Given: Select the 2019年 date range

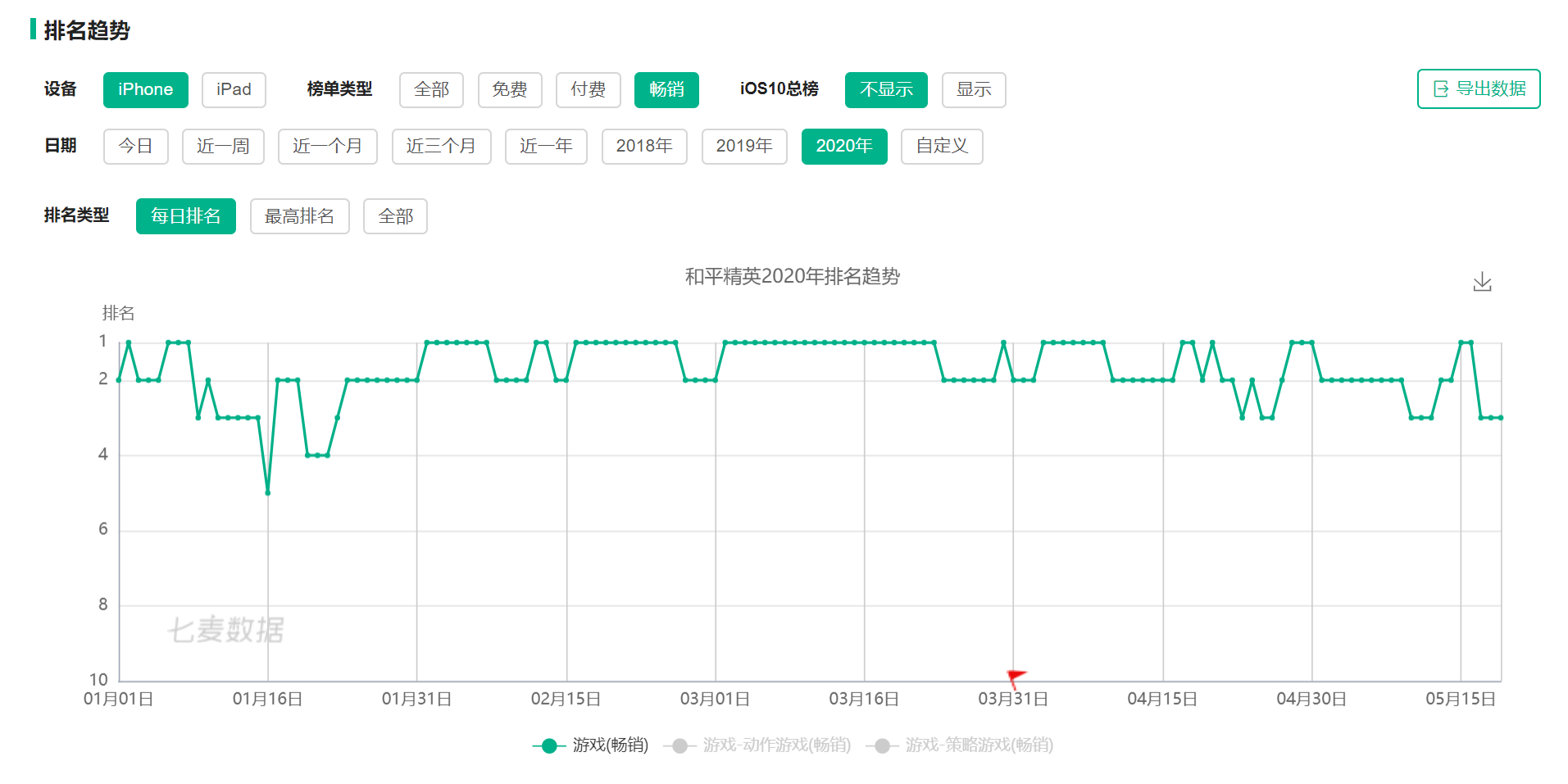Looking at the screenshot, I should (744, 146).
